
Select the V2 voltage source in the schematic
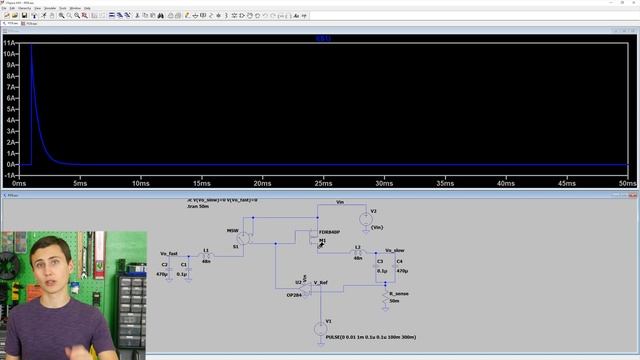point(366,220)
